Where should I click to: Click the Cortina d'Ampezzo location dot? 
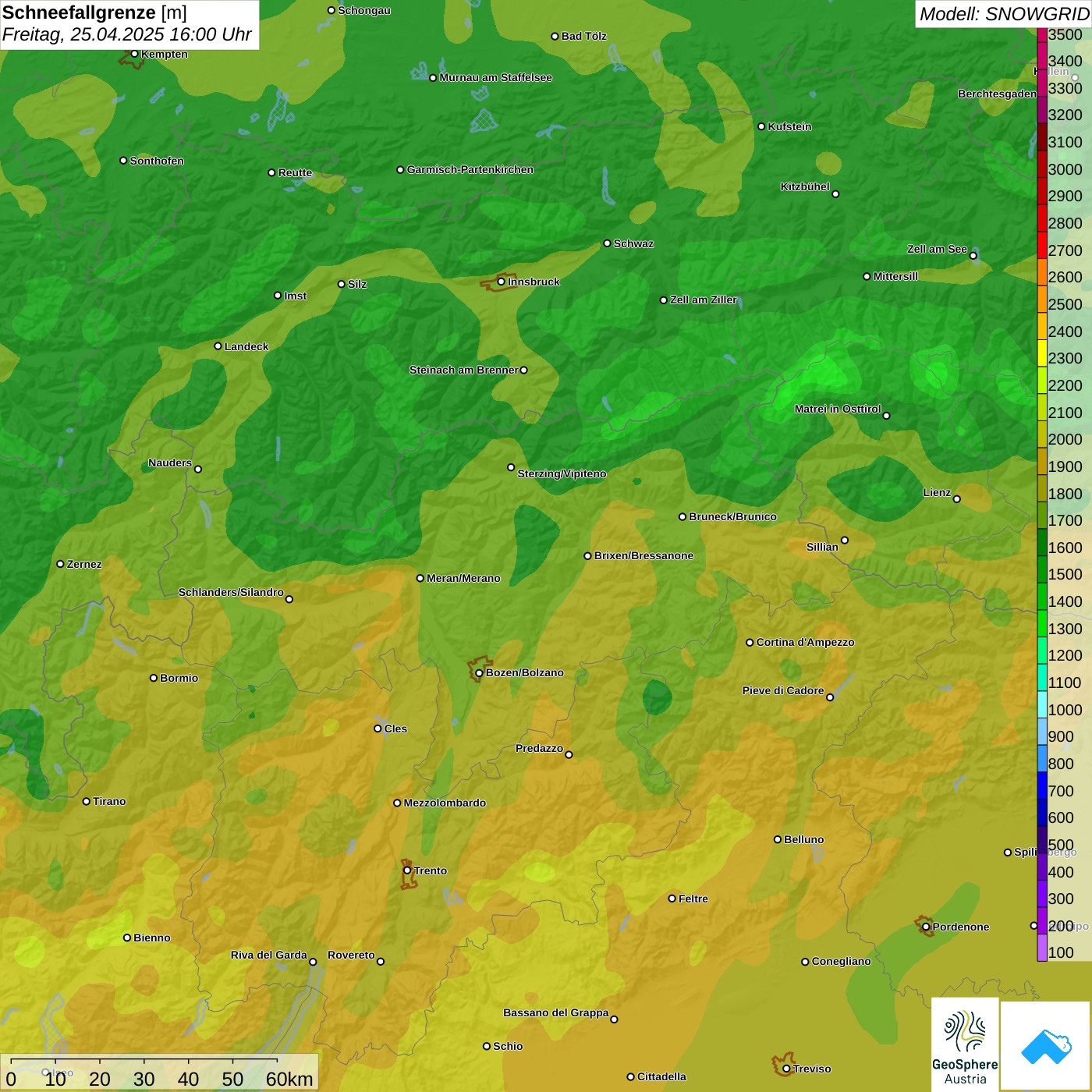click(x=750, y=643)
